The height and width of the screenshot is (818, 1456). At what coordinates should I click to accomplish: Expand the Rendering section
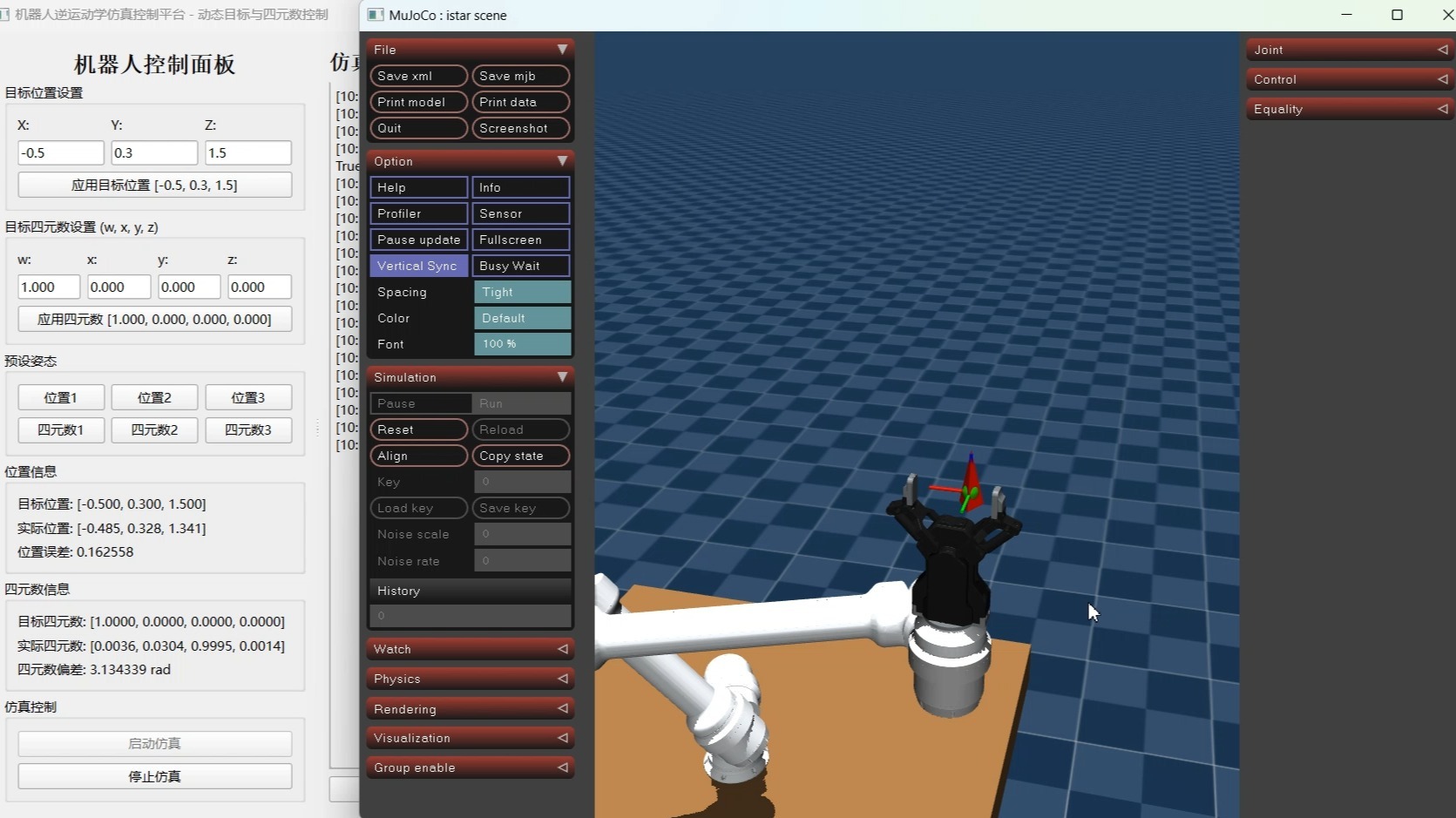coord(470,709)
